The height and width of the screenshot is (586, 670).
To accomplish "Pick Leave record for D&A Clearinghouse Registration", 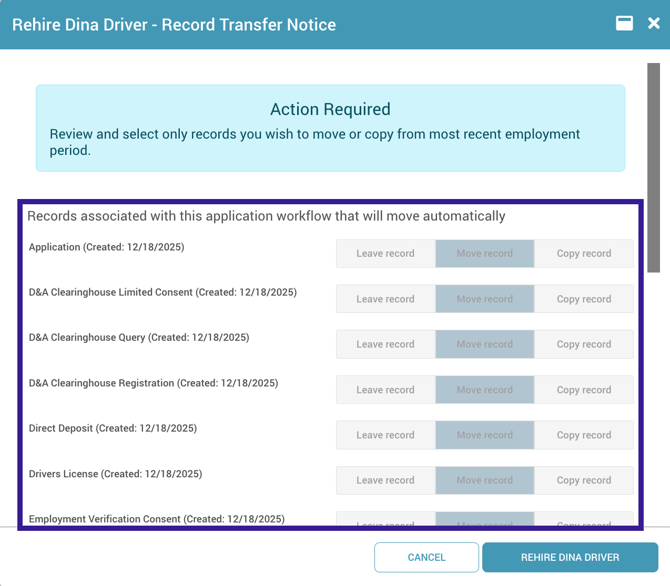I will pos(385,390).
